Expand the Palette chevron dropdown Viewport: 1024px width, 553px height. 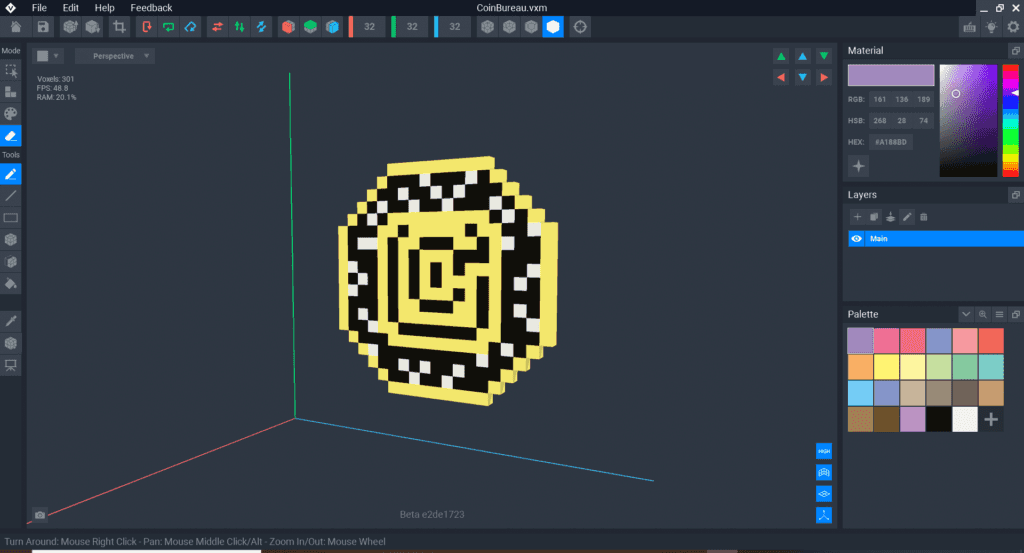(966, 314)
